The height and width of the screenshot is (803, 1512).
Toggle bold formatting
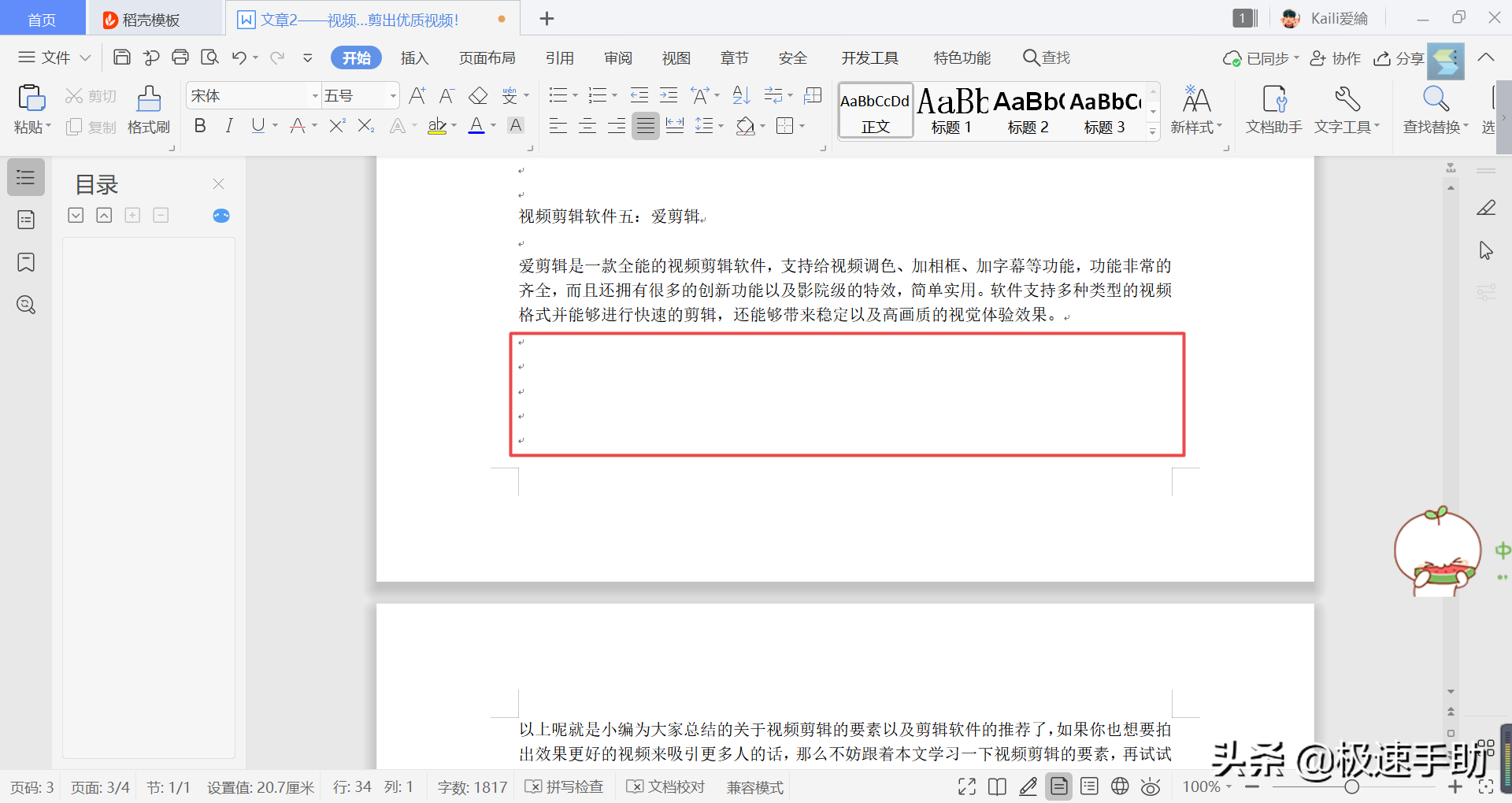[x=200, y=125]
